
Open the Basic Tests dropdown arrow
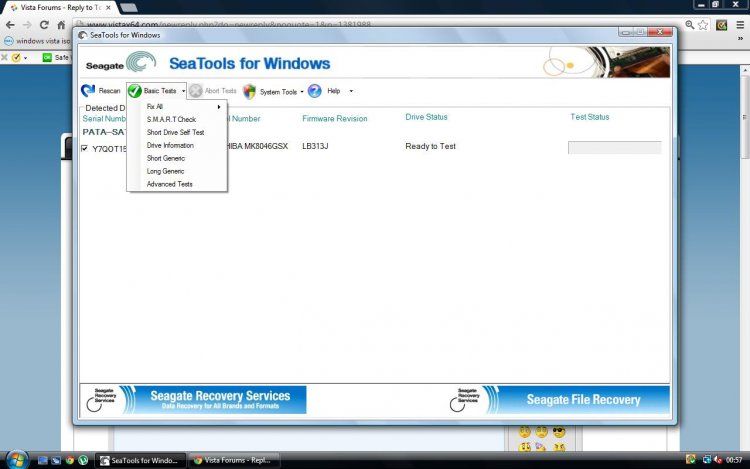[x=183, y=91]
